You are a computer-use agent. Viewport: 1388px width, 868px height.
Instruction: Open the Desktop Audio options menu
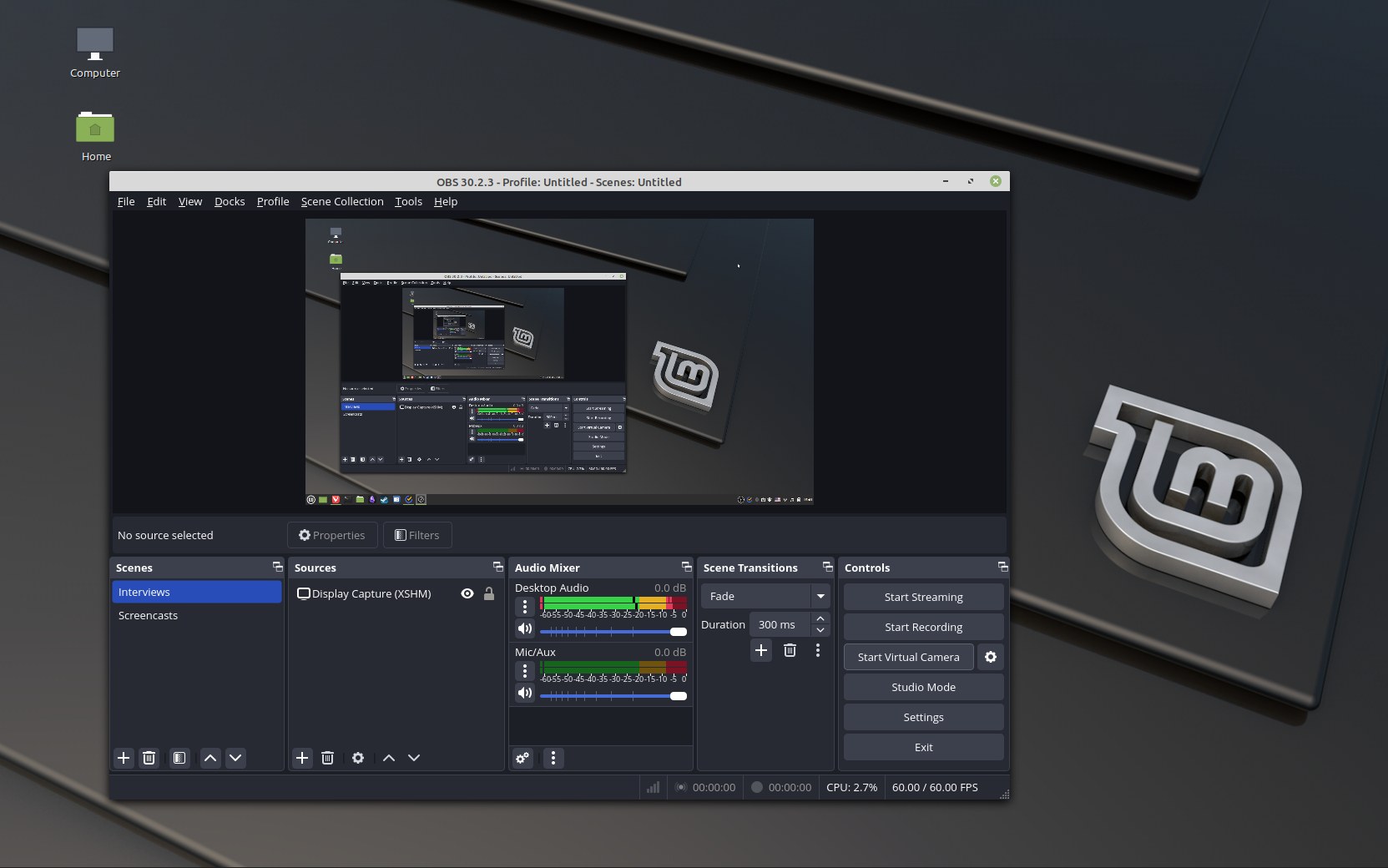524,607
